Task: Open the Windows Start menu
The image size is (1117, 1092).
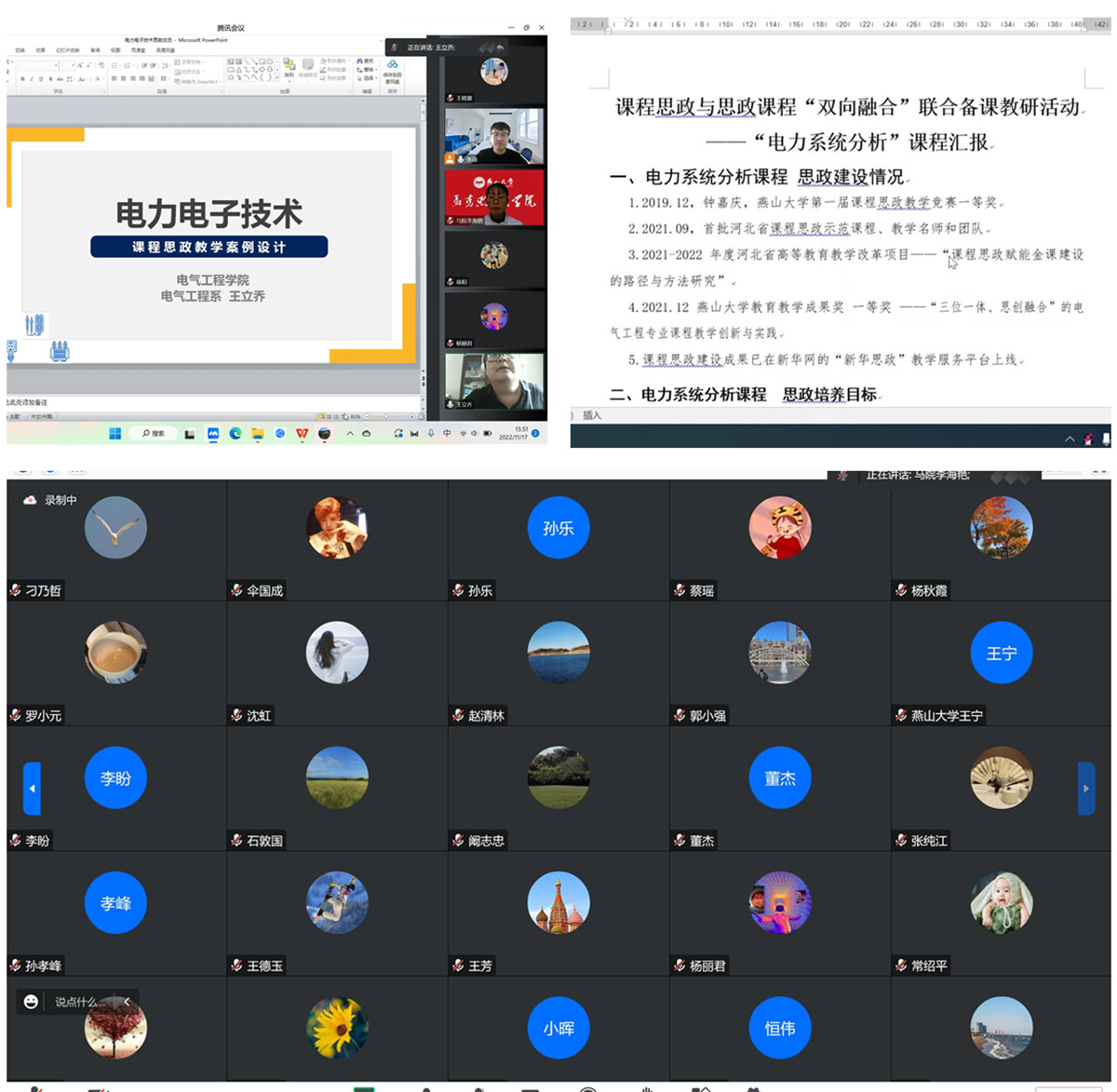Action: point(114,434)
